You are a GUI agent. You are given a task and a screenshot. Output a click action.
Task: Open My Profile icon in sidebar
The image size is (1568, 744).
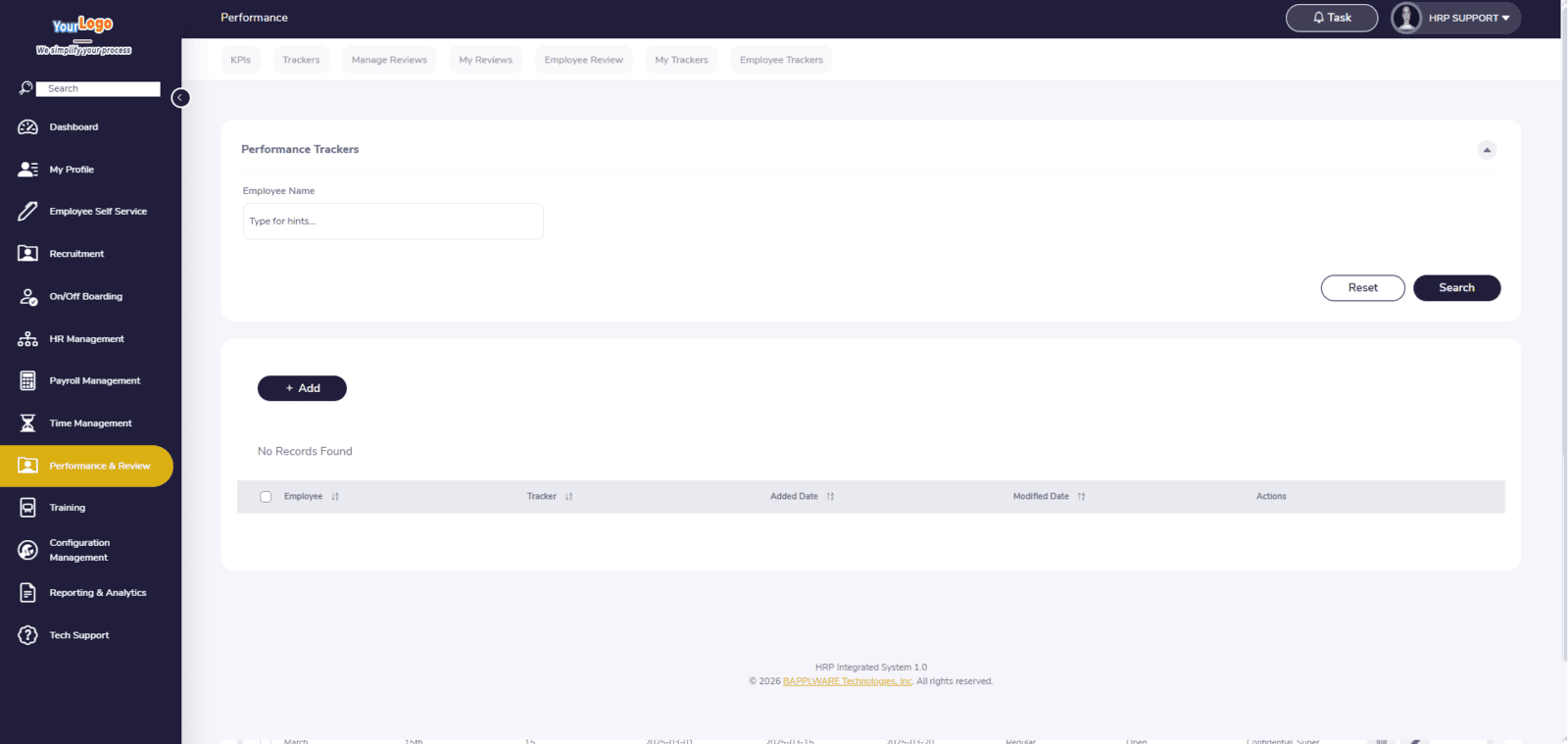[27, 170]
